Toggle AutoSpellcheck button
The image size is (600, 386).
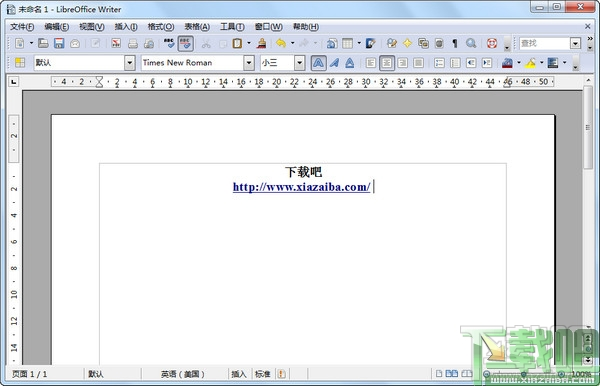click(186, 43)
